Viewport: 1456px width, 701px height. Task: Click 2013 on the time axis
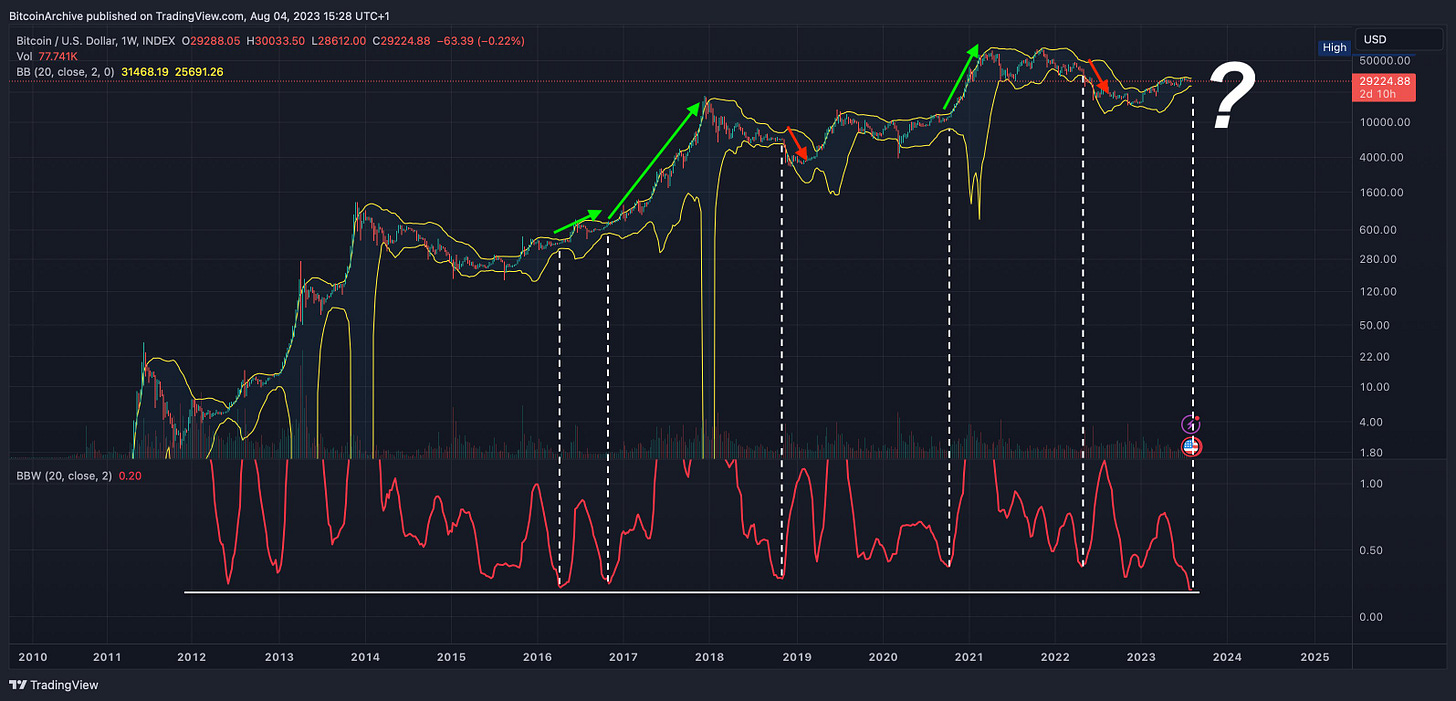tap(279, 656)
